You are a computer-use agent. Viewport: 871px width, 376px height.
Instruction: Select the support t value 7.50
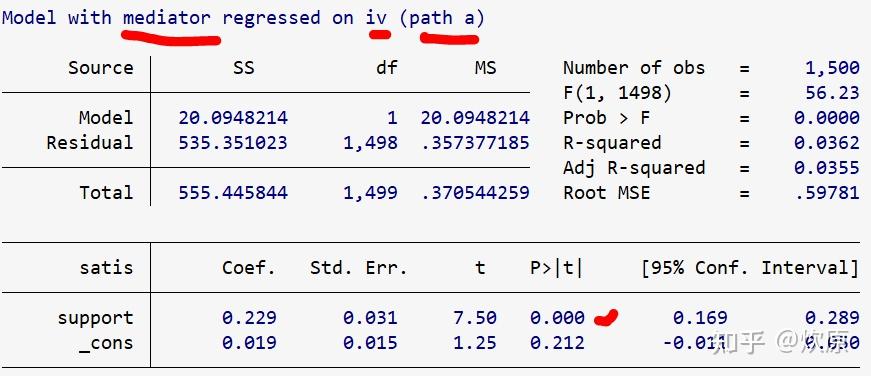(x=474, y=318)
